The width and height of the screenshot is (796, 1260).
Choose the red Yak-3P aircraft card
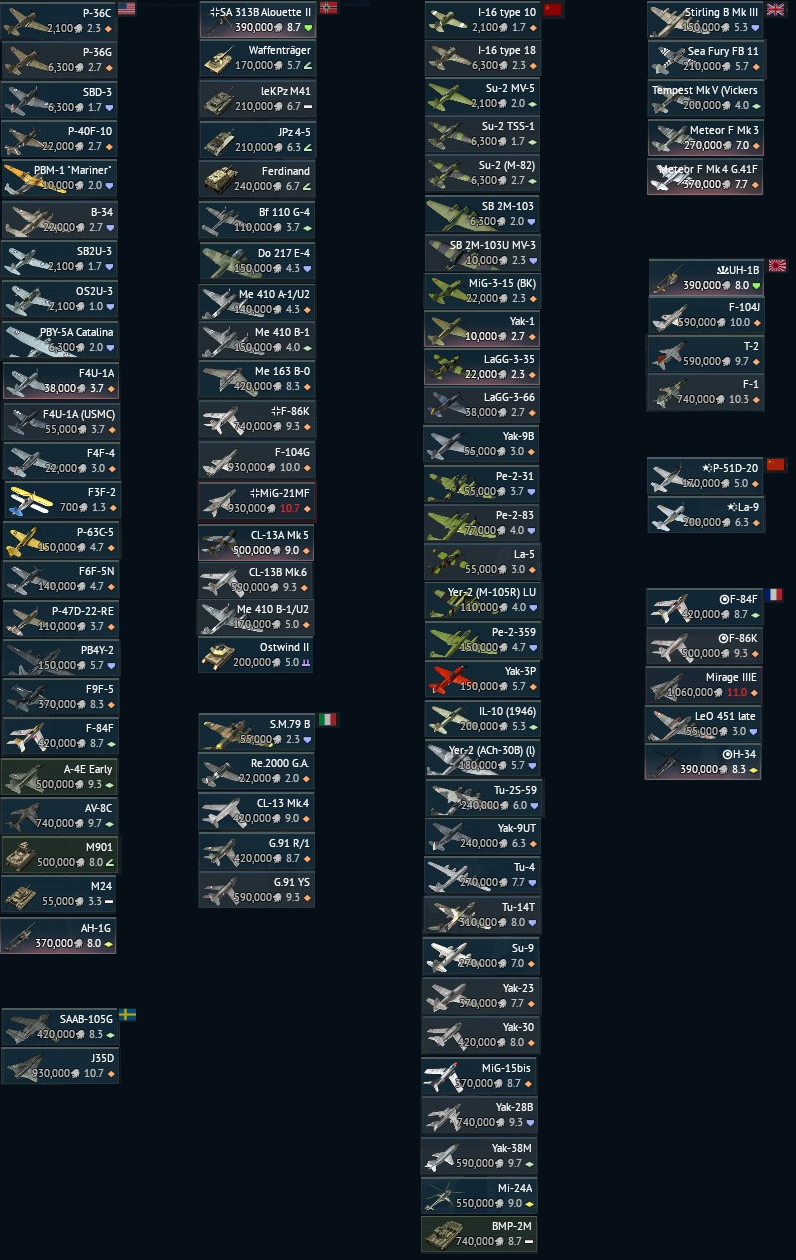click(482, 679)
